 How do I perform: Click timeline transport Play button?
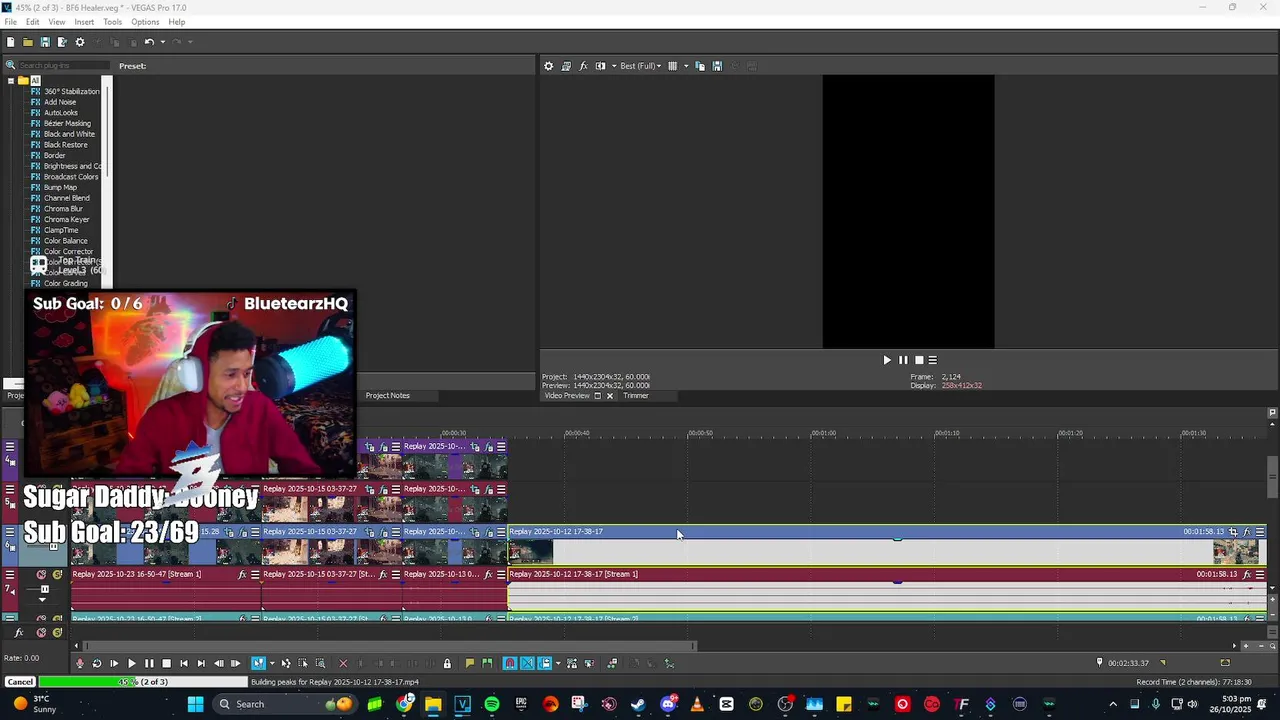click(x=132, y=663)
